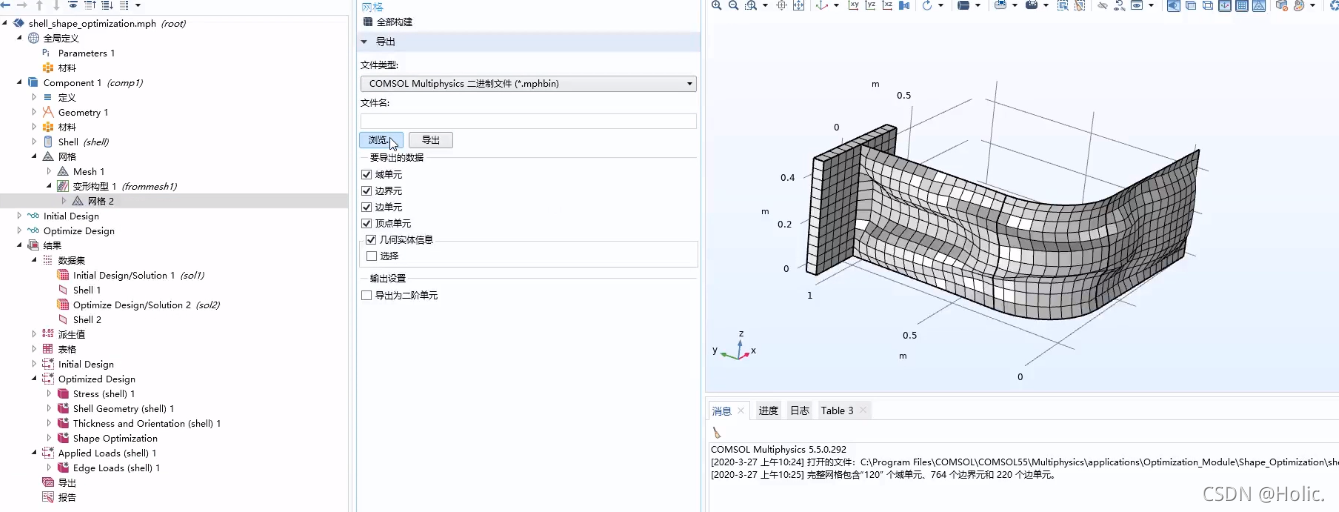Toggle the wireframe rendering icon

tap(1208, 5)
